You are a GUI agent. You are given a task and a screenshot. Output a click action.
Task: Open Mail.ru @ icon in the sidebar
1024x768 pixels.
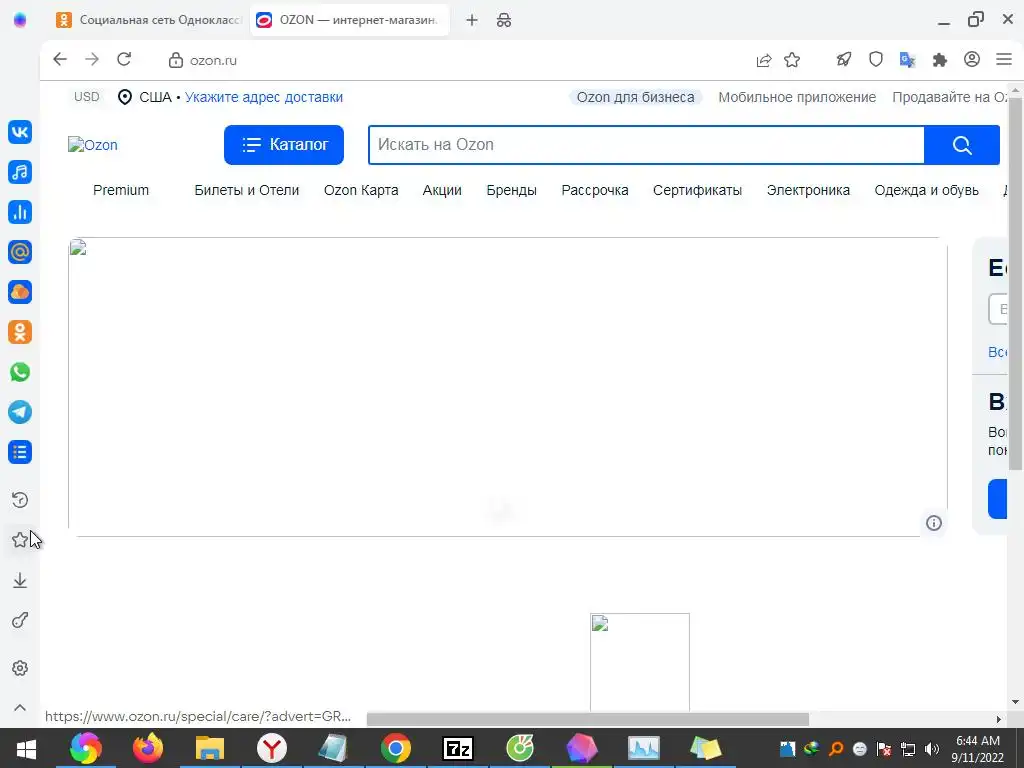20,252
